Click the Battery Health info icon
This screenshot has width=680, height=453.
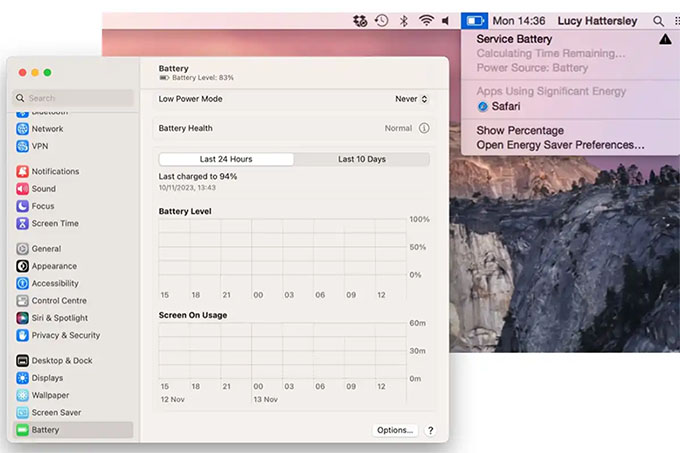tap(424, 129)
